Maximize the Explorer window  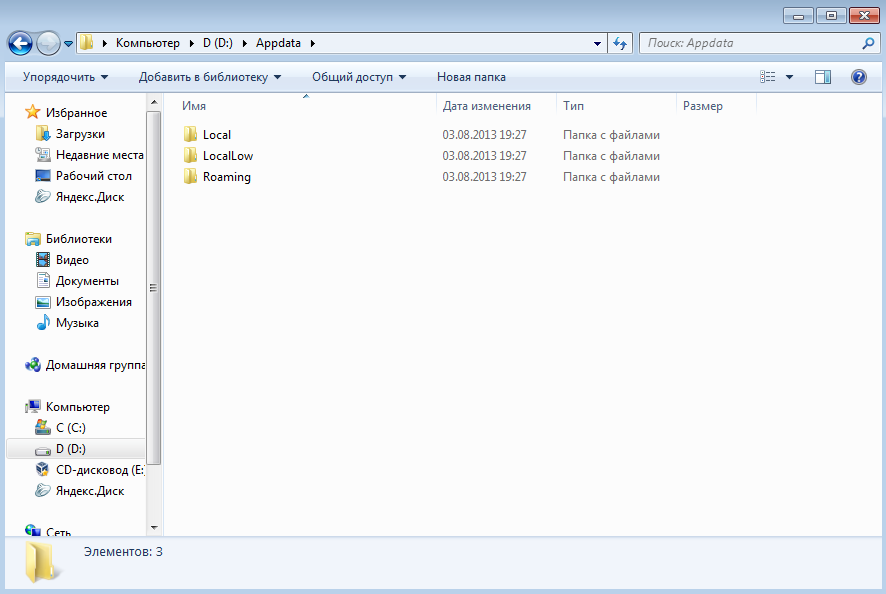tap(831, 16)
